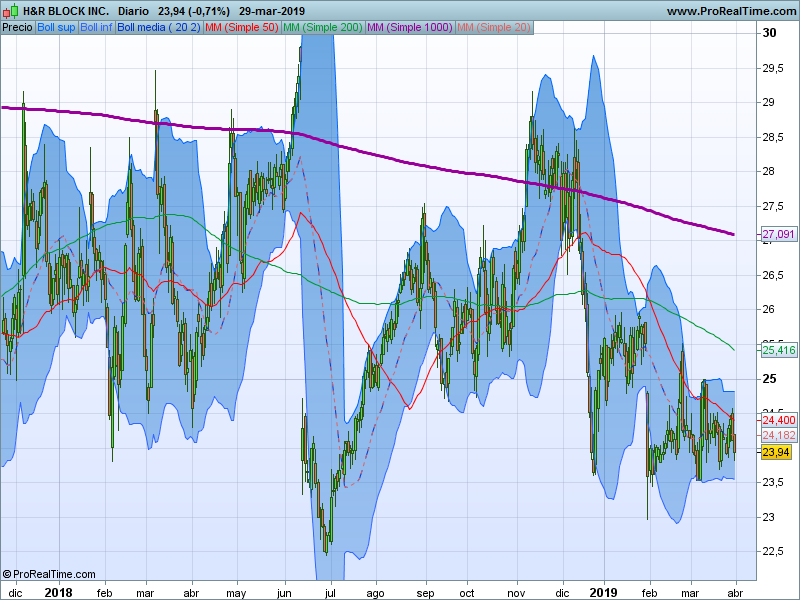
Task: Select the Boll sup legend tab
Action: 56,28
